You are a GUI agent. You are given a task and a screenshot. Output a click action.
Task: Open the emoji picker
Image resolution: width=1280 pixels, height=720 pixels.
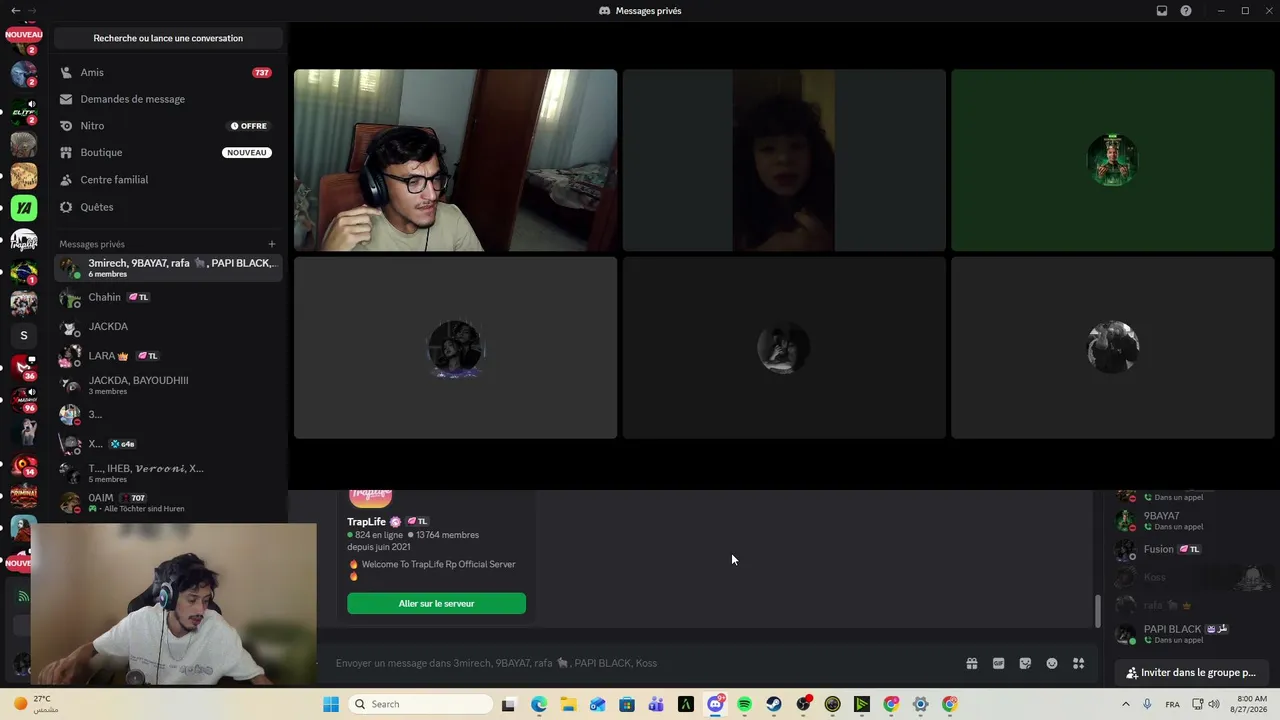click(x=1052, y=663)
